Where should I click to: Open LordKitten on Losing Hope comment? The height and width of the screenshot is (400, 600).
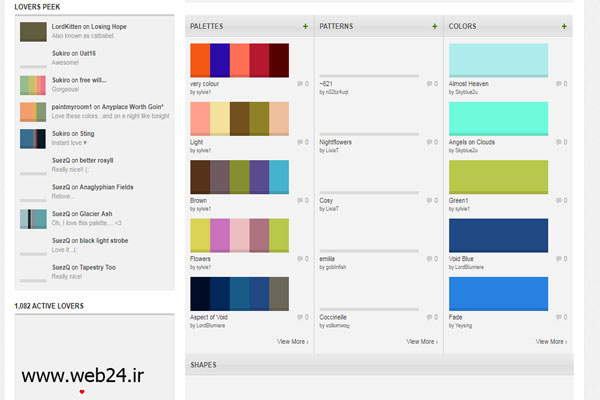click(x=89, y=27)
